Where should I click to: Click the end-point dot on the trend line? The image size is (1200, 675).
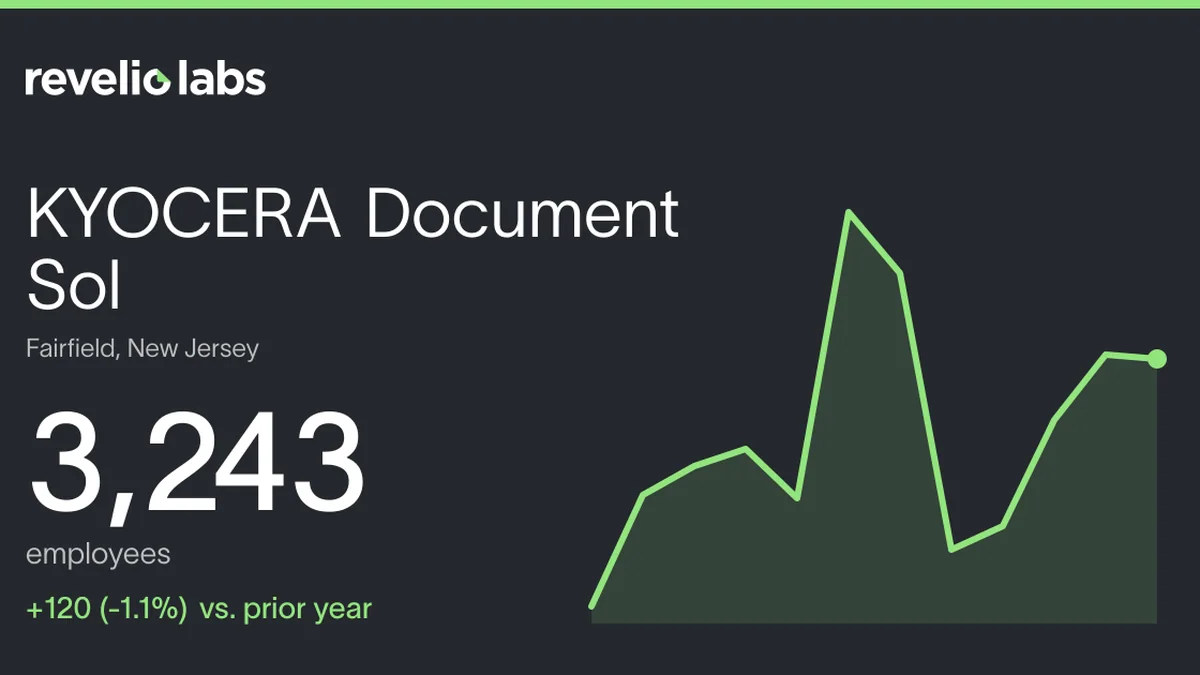pyautogui.click(x=1157, y=359)
